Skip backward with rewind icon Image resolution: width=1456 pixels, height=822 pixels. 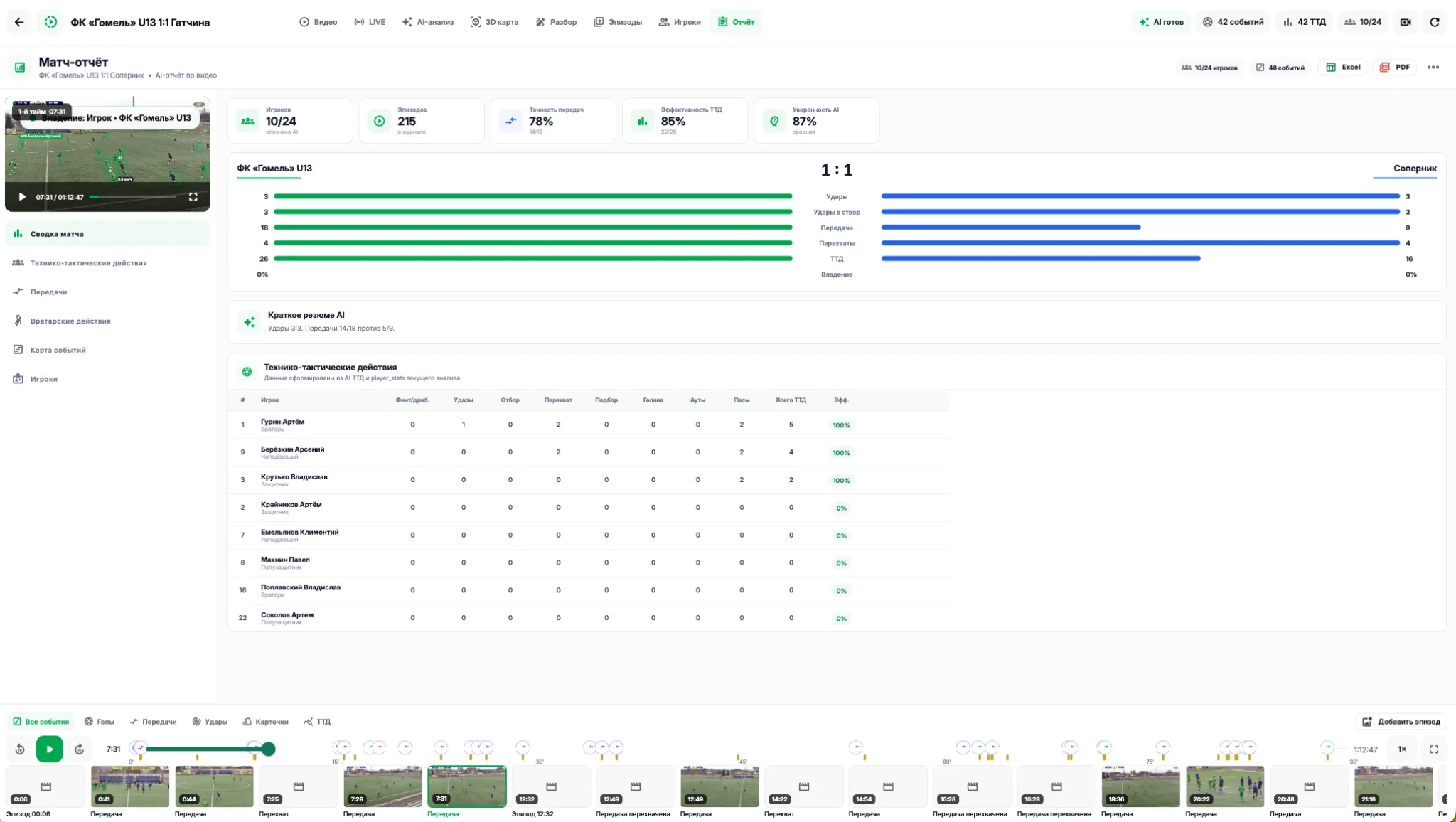click(x=20, y=749)
